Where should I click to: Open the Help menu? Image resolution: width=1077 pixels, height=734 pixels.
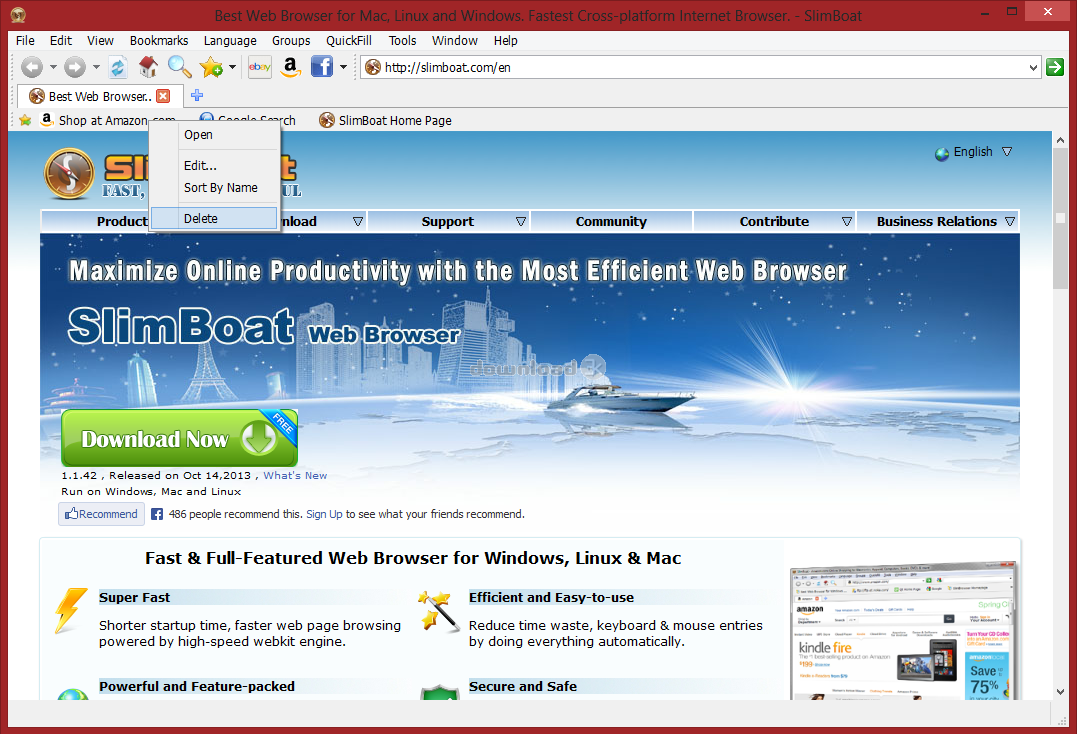click(x=506, y=41)
